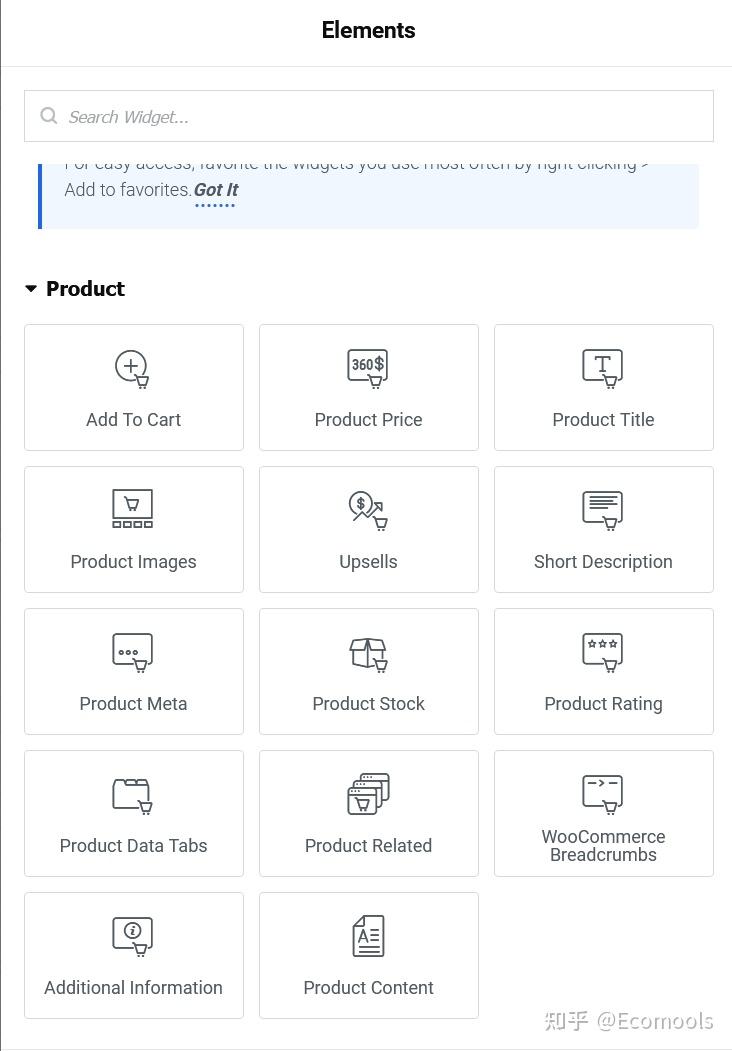Focus the Search Widget input field
732x1051 pixels.
click(x=380, y=117)
